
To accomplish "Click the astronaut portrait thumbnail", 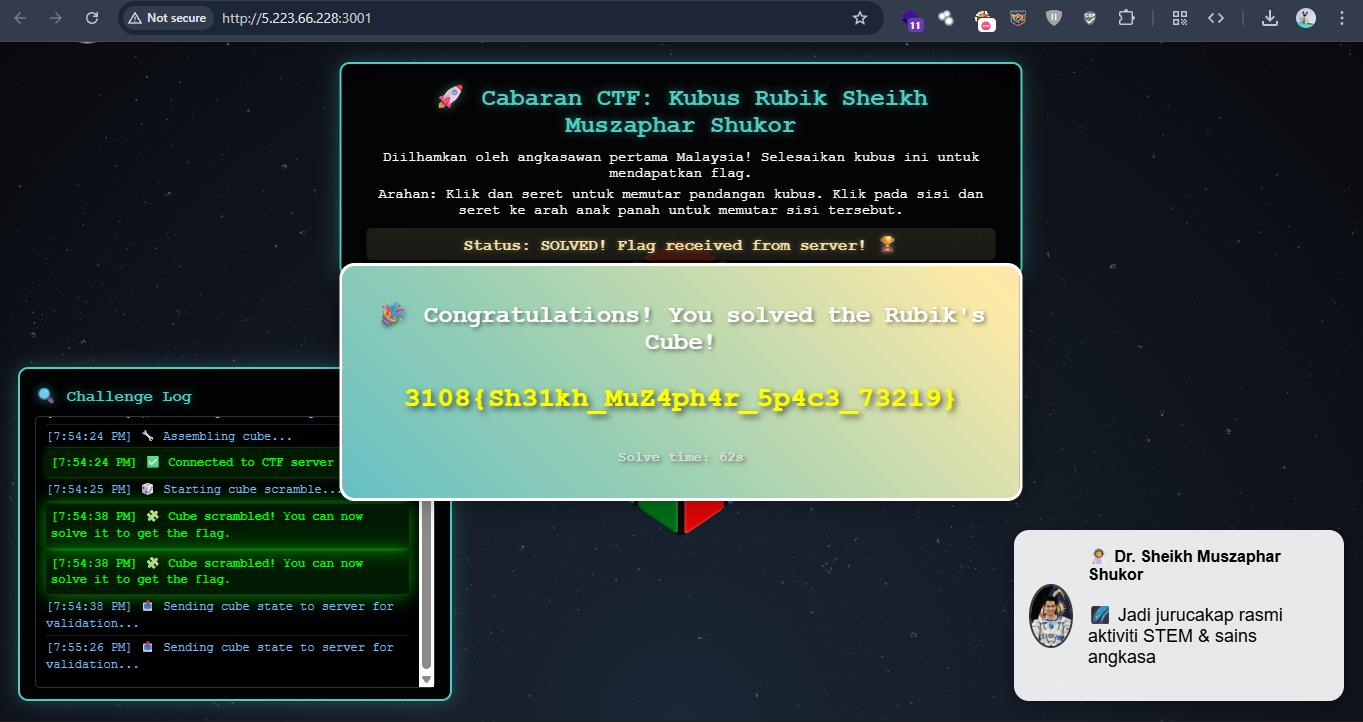I will (x=1051, y=616).
